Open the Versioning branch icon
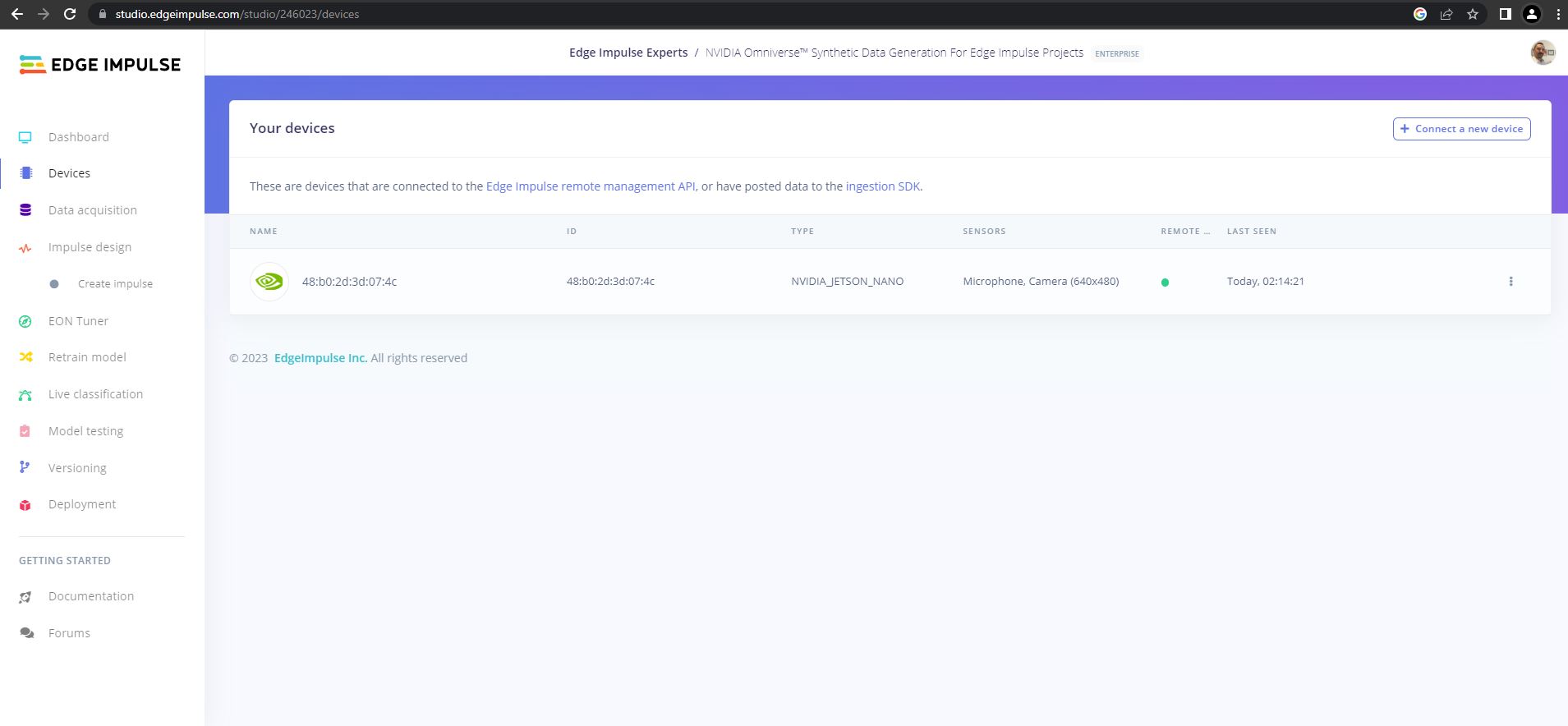Screen dimensions: 1568x726 (25, 467)
